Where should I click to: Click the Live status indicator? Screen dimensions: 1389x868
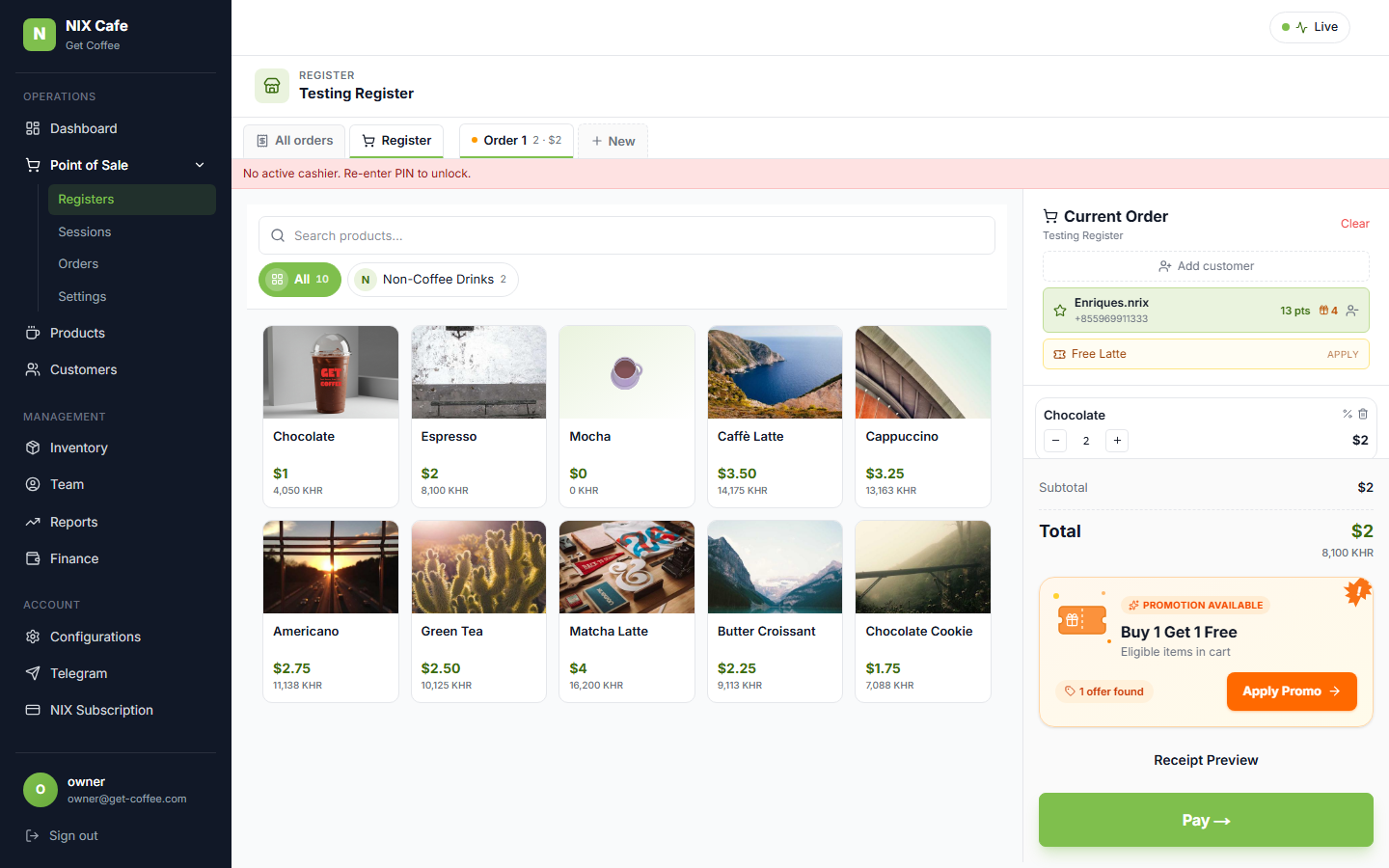(1309, 27)
